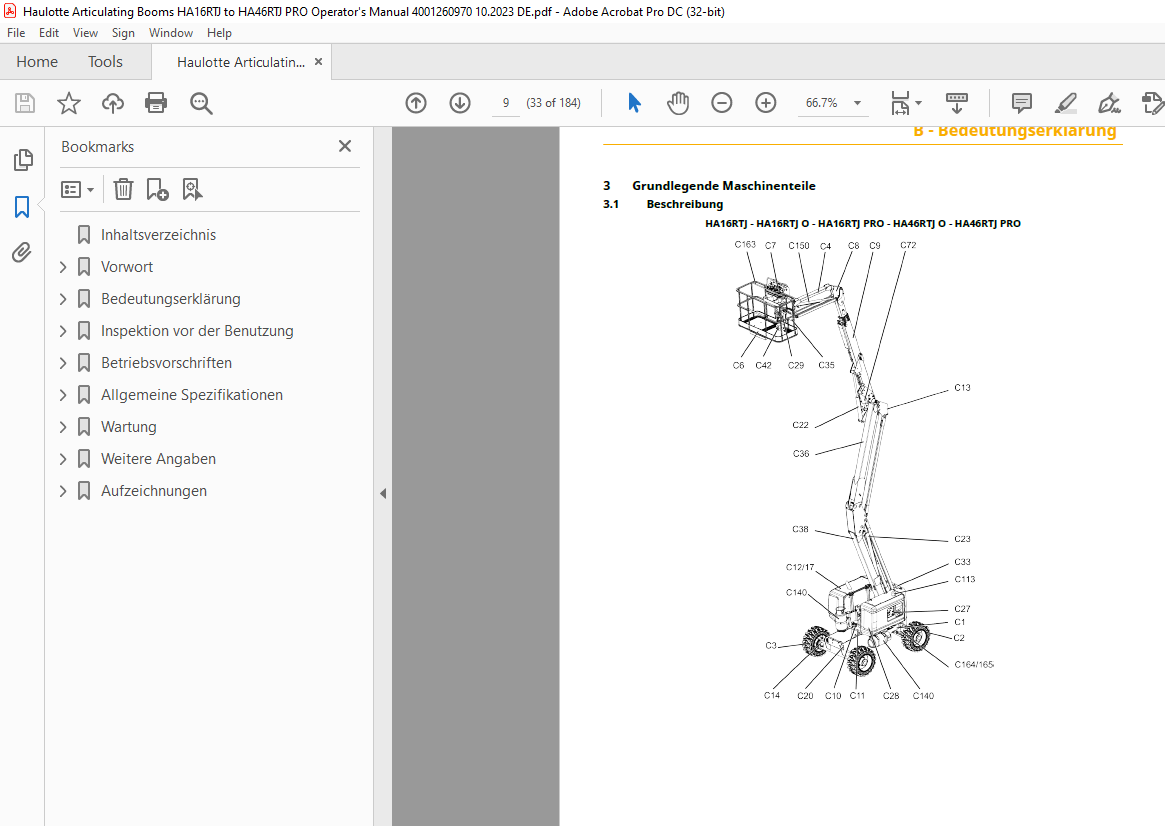Open scrolling mode keyboard-arrow icon
The width and height of the screenshot is (1165, 826).
tap(956, 103)
